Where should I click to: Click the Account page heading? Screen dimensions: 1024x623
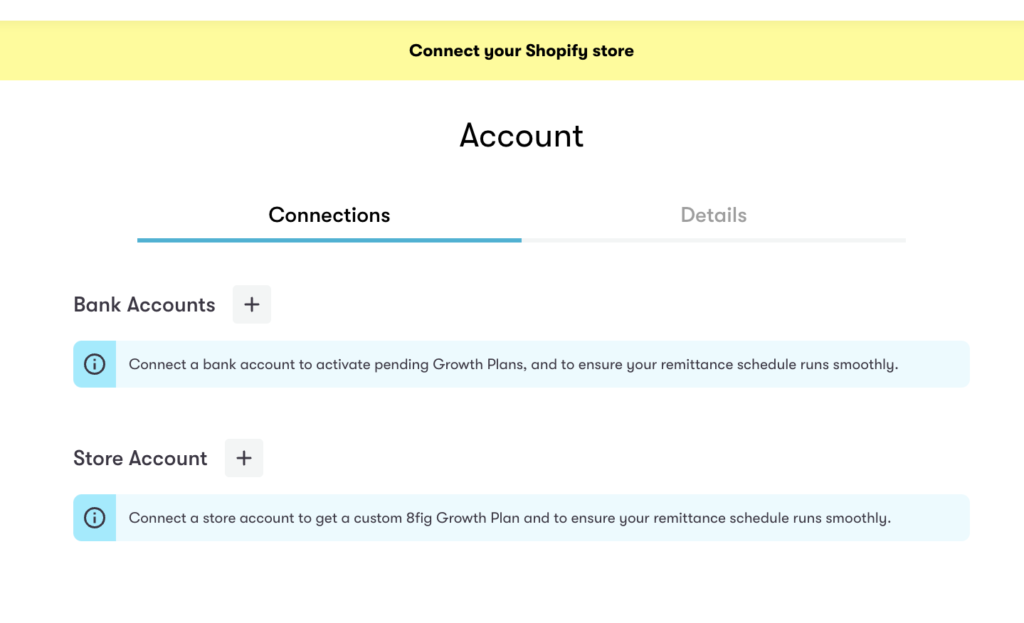click(521, 136)
